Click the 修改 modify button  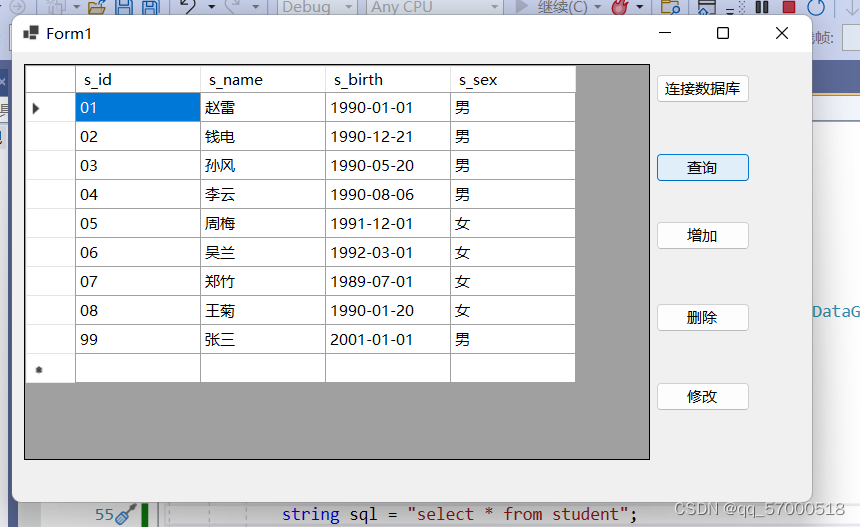click(703, 396)
